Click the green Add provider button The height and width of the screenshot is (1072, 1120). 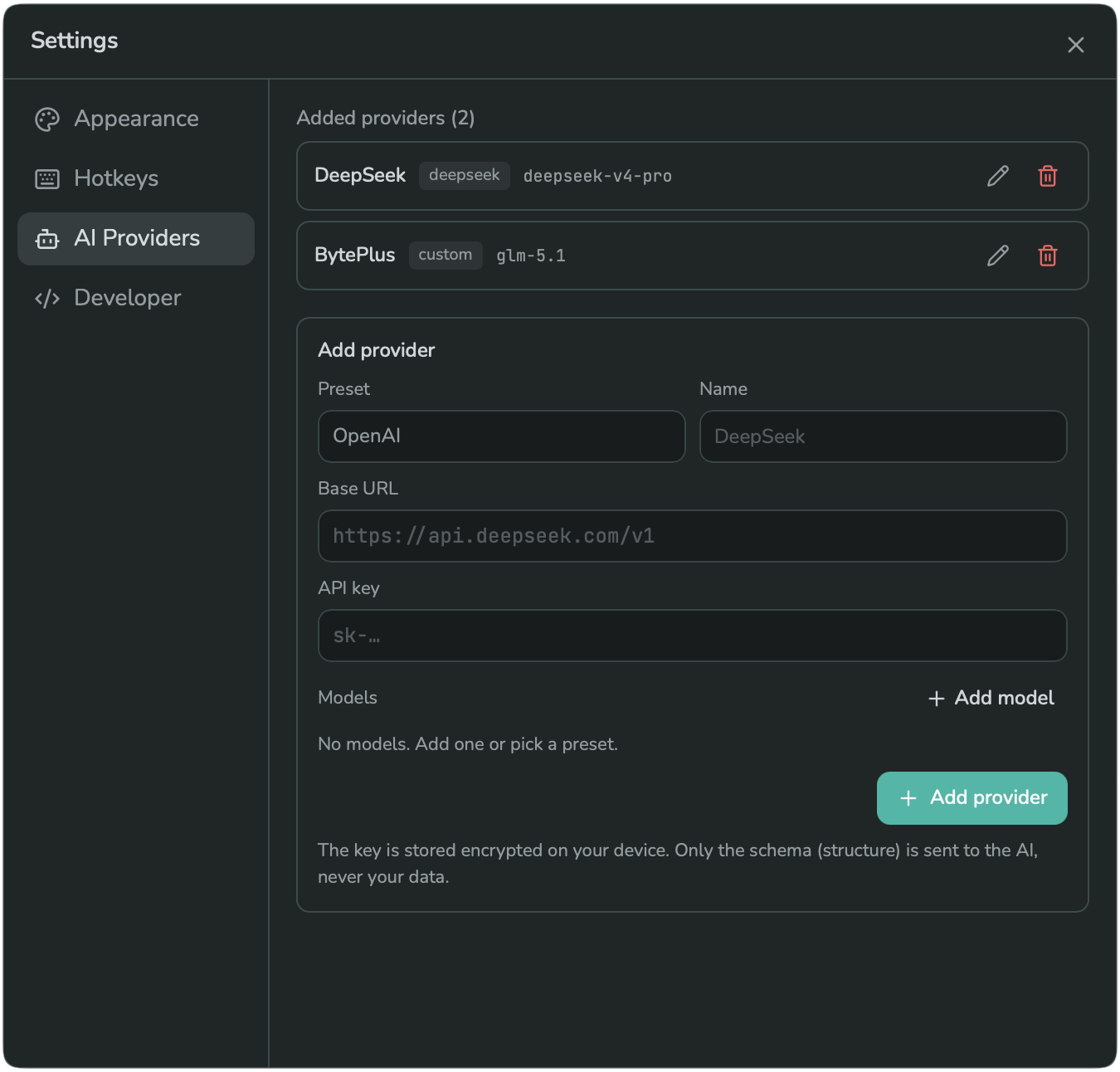point(972,798)
